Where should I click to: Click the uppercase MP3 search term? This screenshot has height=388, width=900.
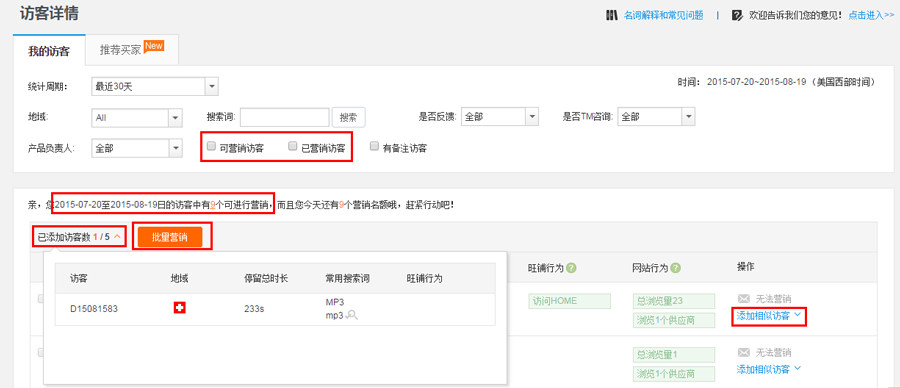[335, 302]
